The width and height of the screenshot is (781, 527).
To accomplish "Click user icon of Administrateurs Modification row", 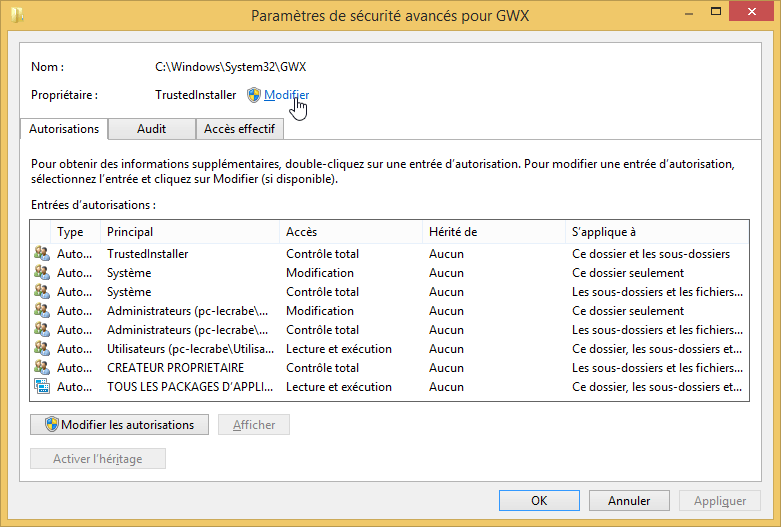I will pos(42,310).
